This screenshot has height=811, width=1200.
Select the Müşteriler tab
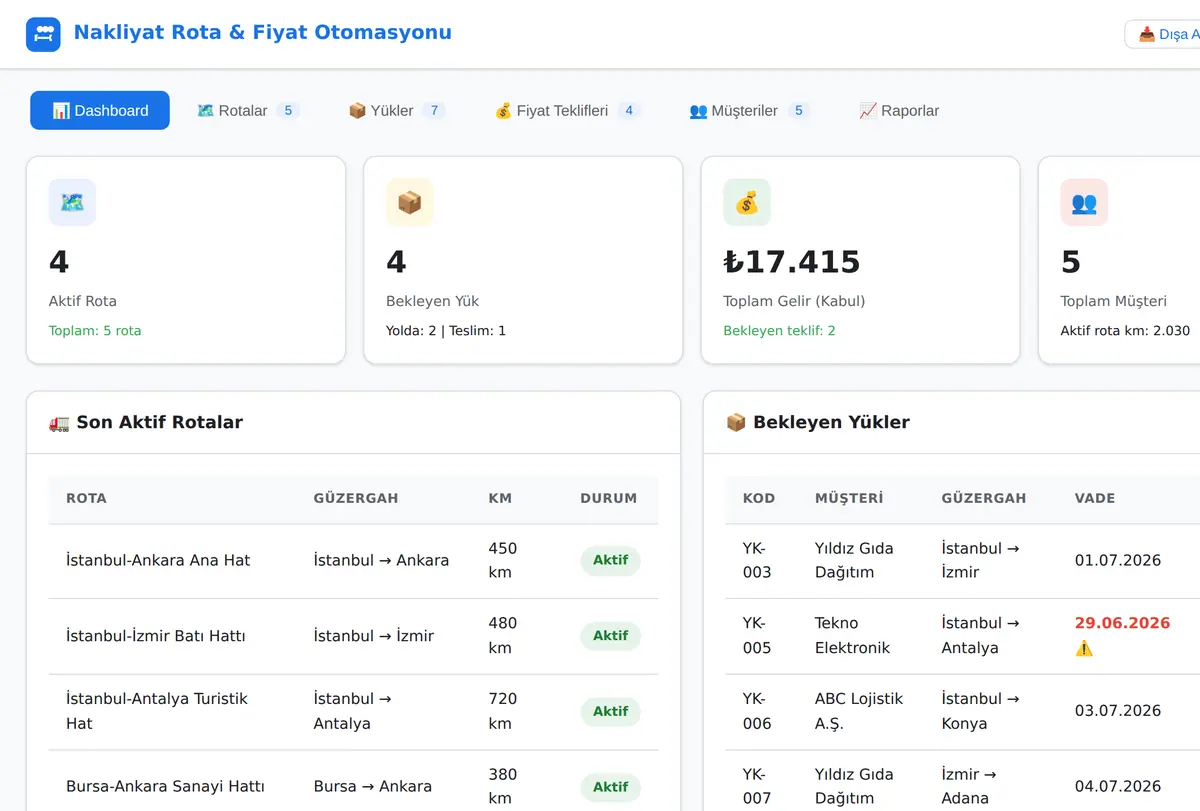click(750, 111)
